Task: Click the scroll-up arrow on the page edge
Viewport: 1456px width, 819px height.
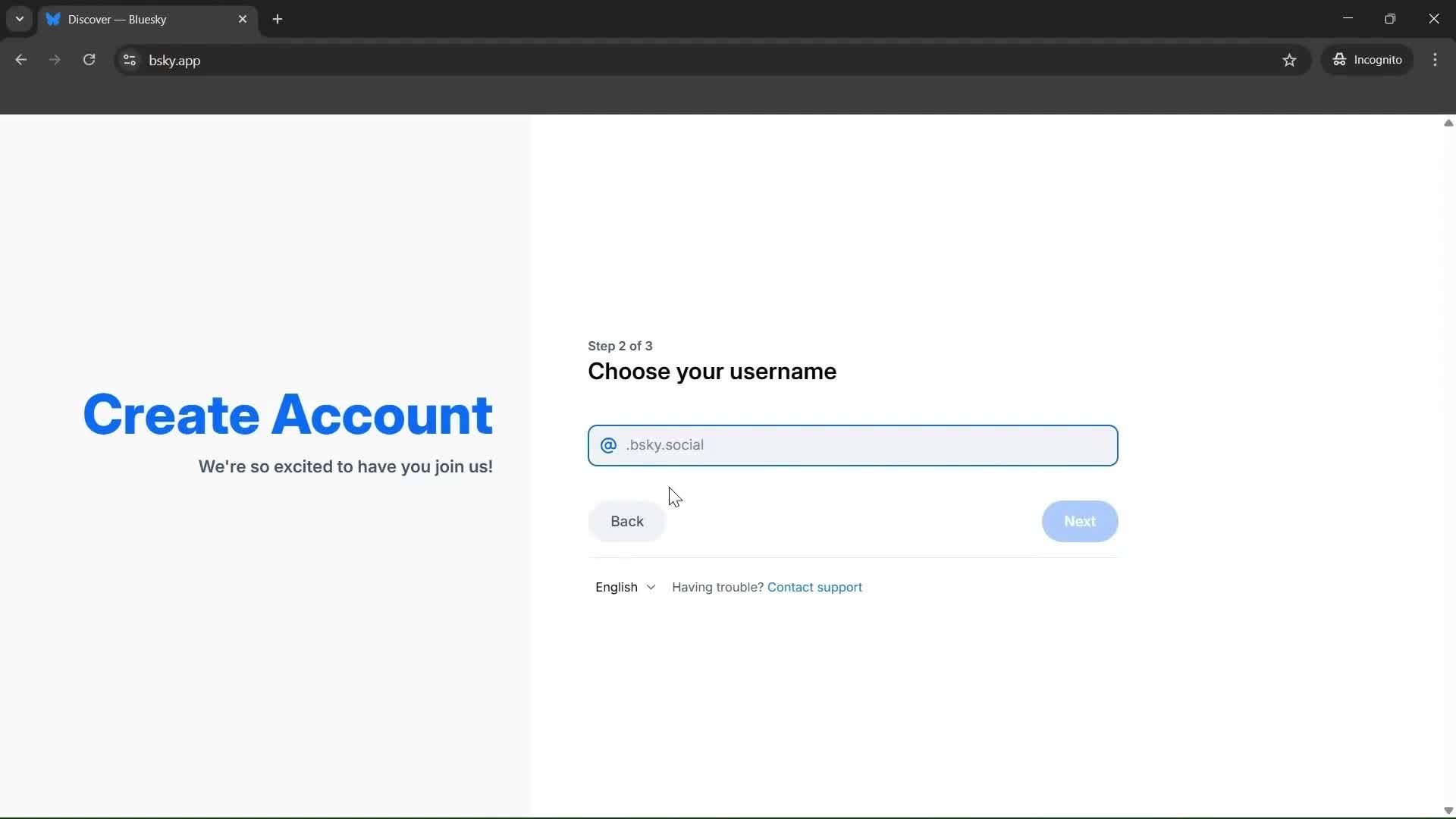Action: [1448, 123]
